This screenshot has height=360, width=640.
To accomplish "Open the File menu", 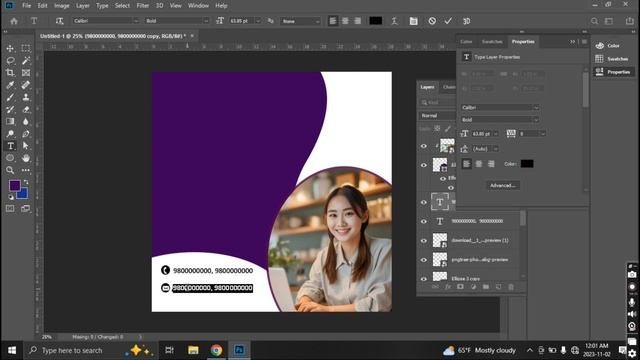I will 27,6.
